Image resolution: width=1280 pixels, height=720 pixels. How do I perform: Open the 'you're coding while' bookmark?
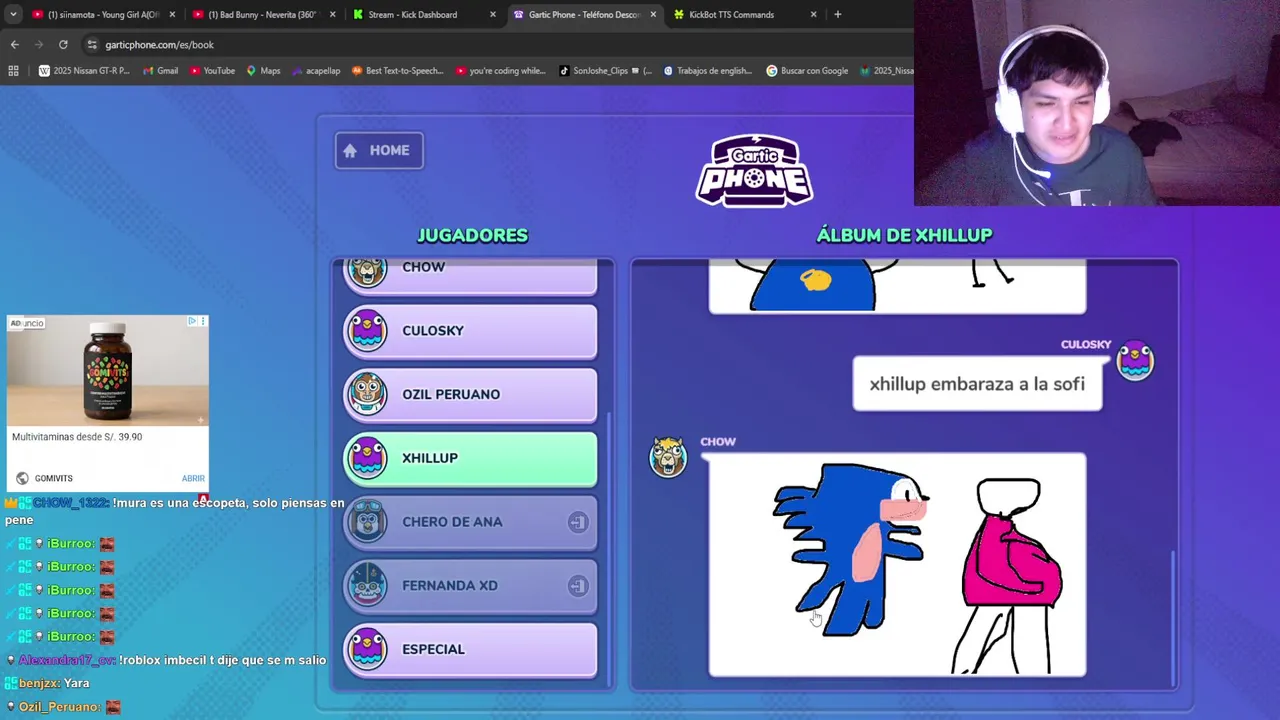(500, 71)
